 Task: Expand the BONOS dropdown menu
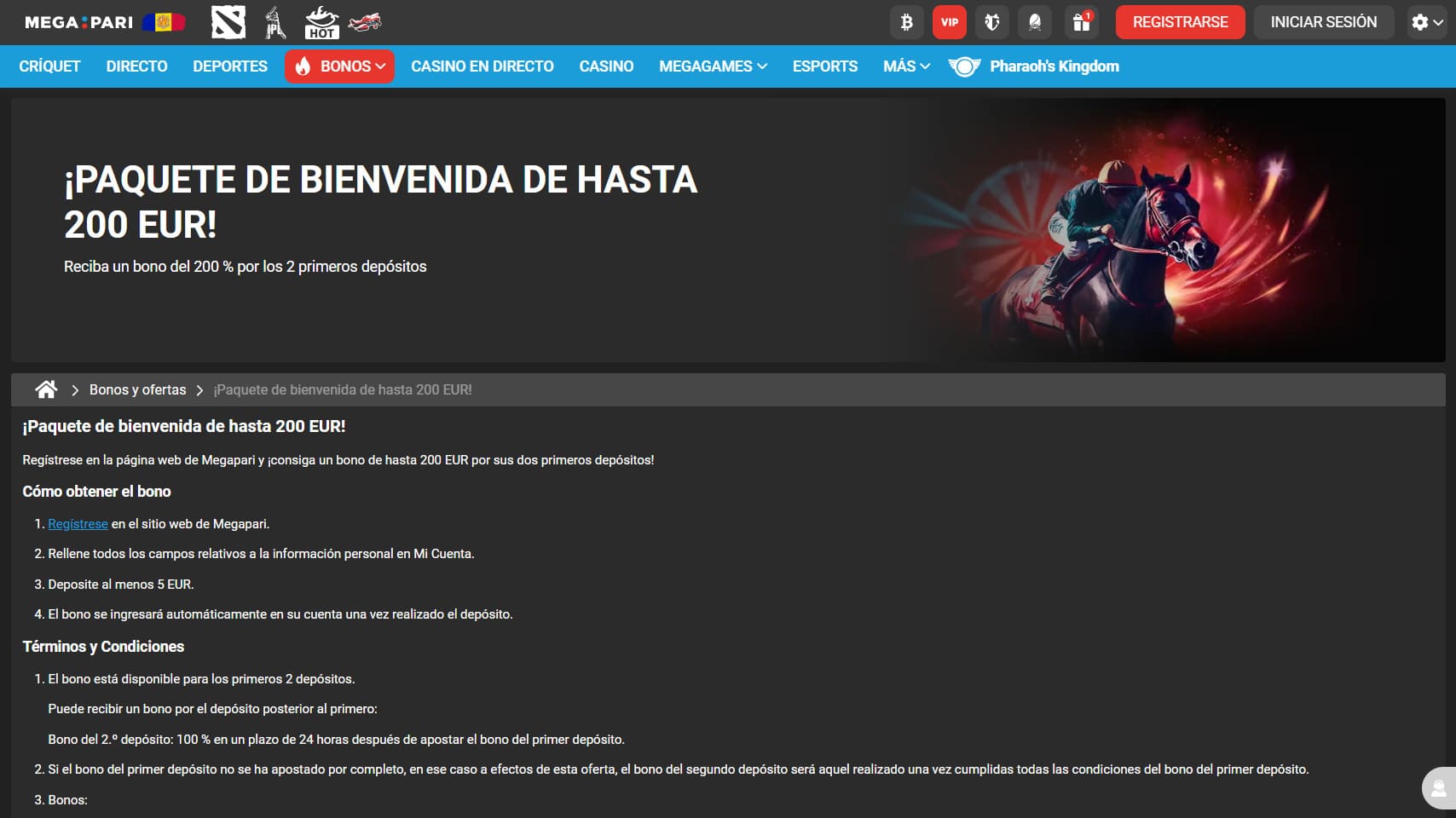pos(339,66)
